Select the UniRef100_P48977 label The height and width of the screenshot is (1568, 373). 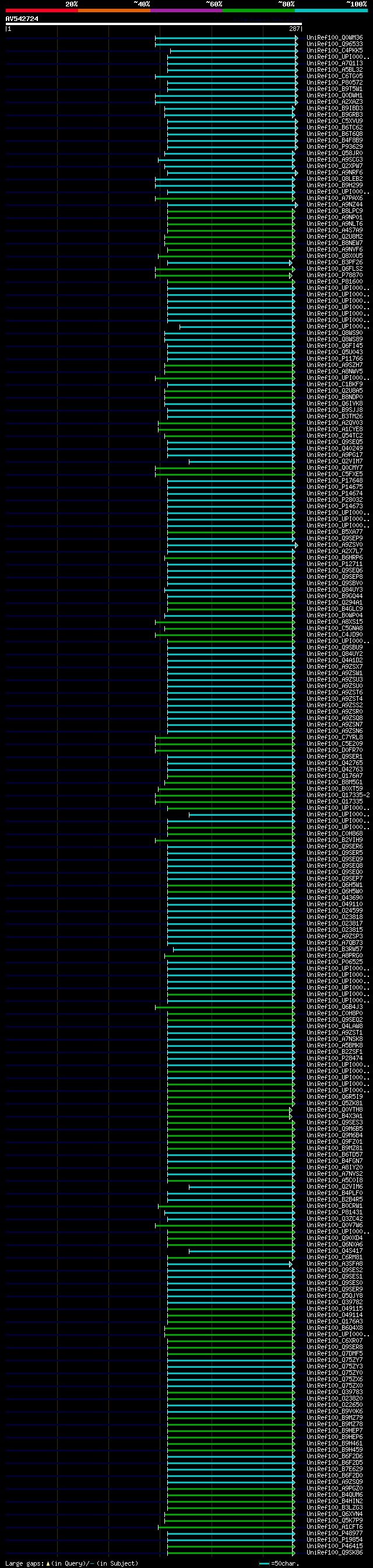point(335,1535)
